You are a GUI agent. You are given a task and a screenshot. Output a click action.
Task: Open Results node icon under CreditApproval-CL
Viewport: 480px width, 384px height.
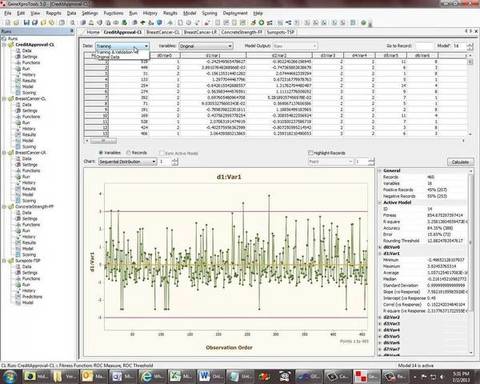19,81
